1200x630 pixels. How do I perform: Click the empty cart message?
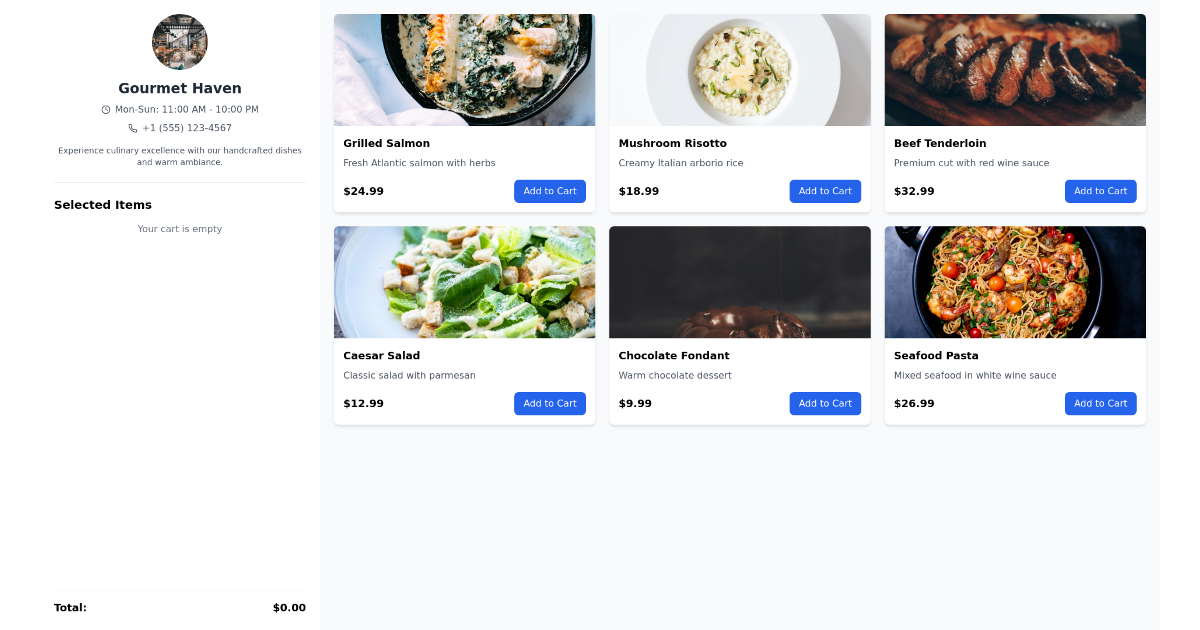(x=180, y=228)
